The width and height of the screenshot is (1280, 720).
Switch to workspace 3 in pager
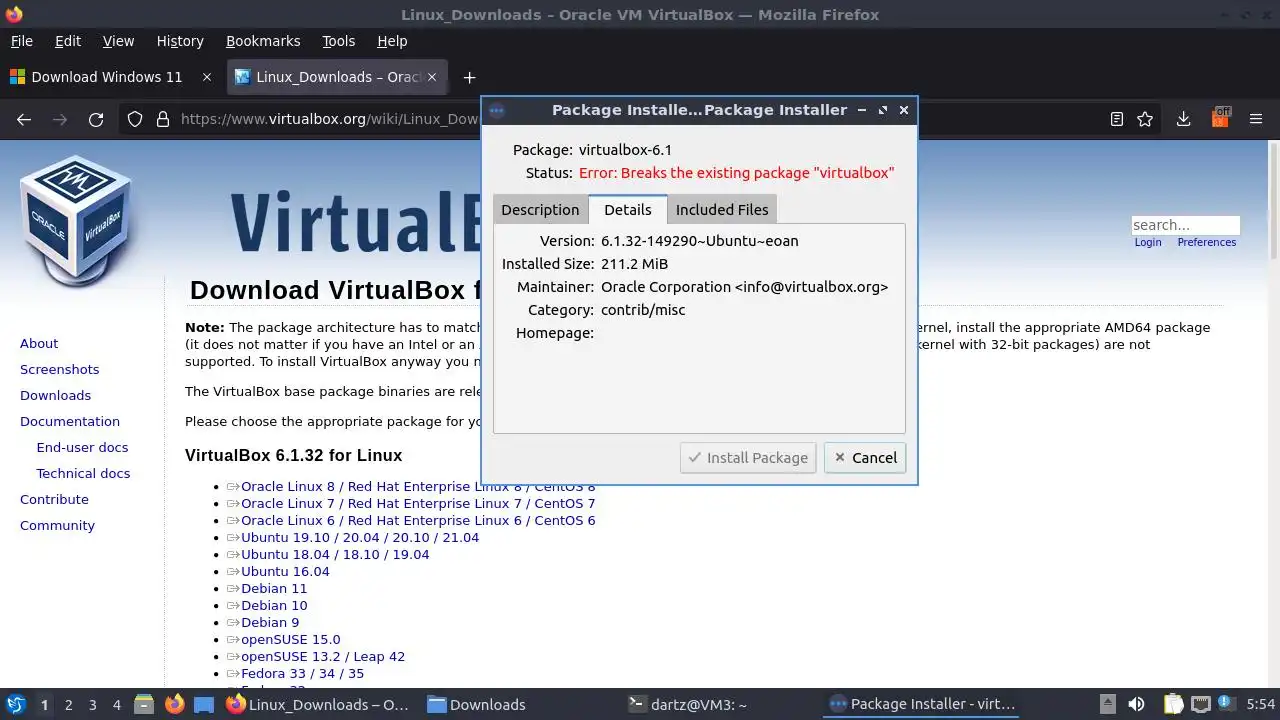pos(92,705)
